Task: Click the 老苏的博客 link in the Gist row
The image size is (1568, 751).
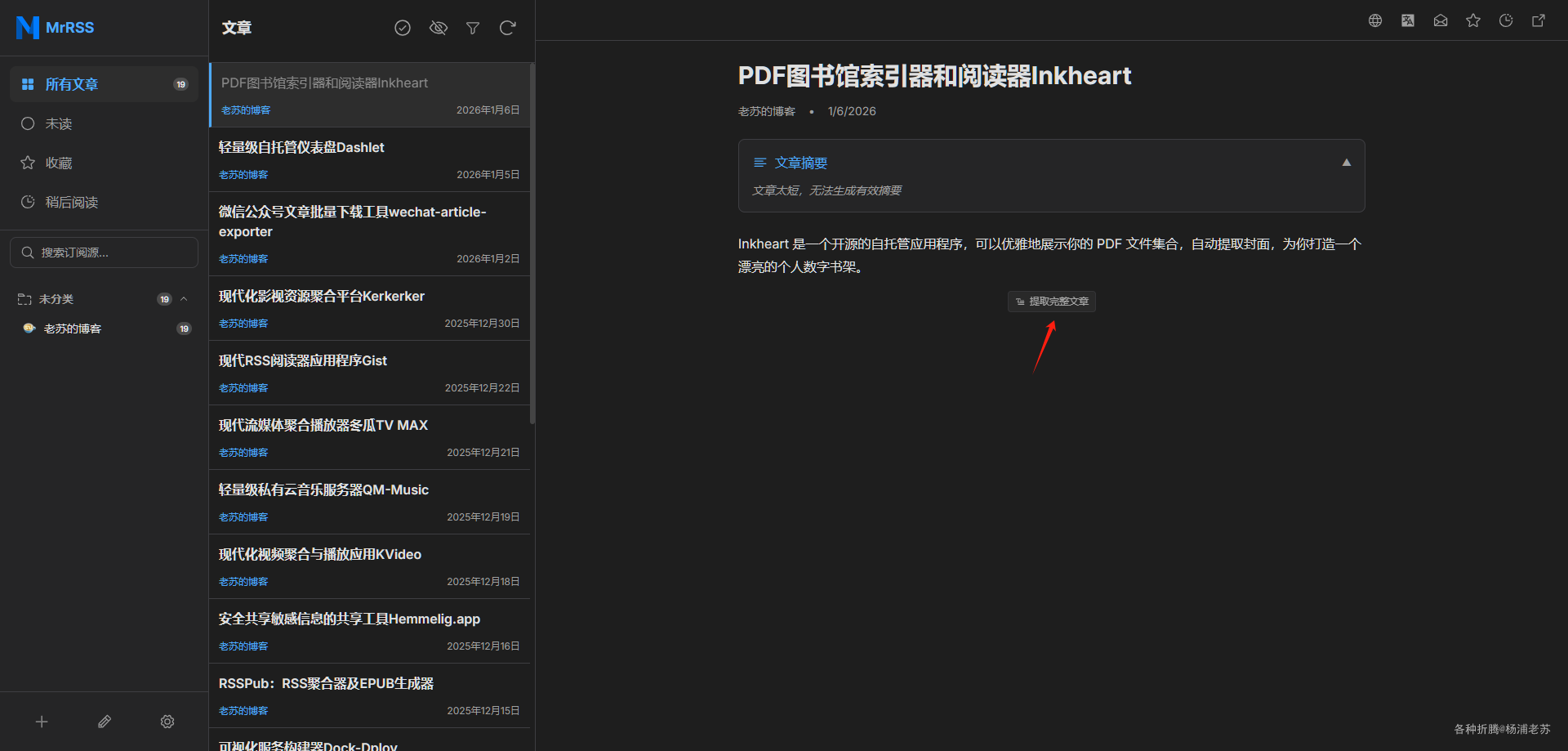Action: point(243,388)
